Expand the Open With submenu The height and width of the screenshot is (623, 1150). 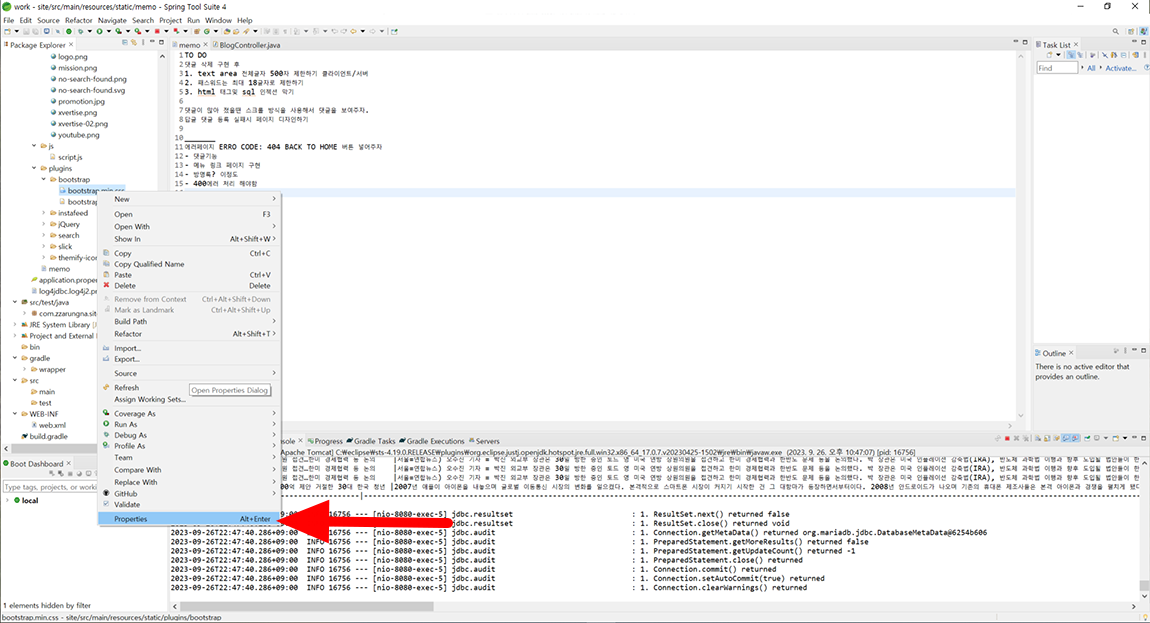click(x=188, y=227)
